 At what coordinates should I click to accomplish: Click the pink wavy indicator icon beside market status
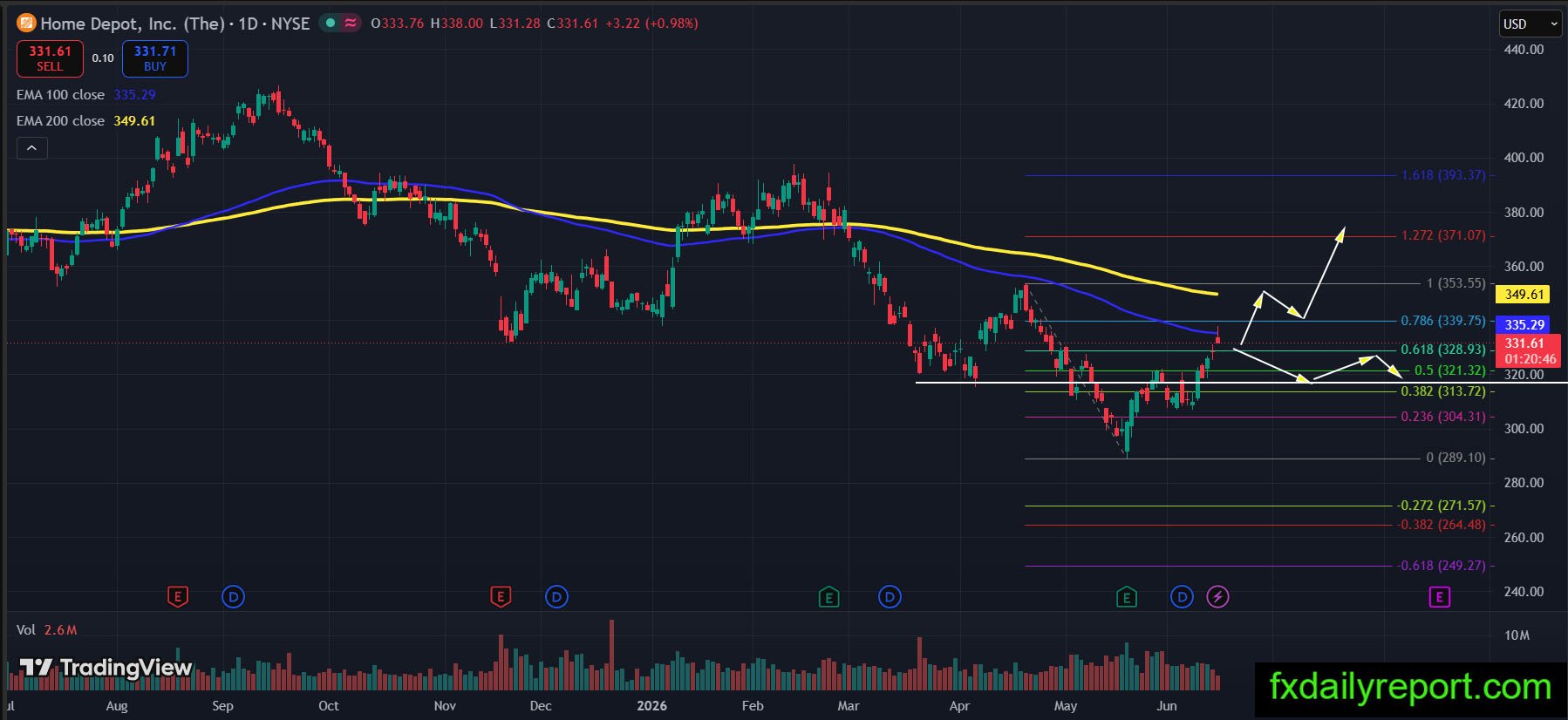[x=351, y=23]
